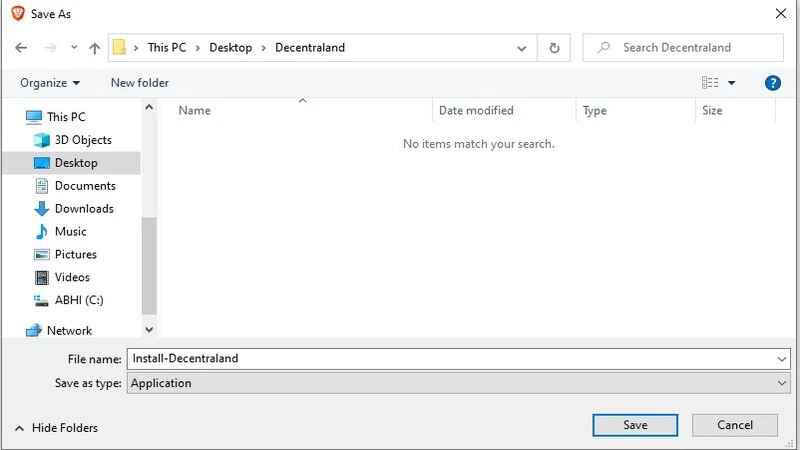
Task: Click the Back navigation arrow
Action: point(21,48)
